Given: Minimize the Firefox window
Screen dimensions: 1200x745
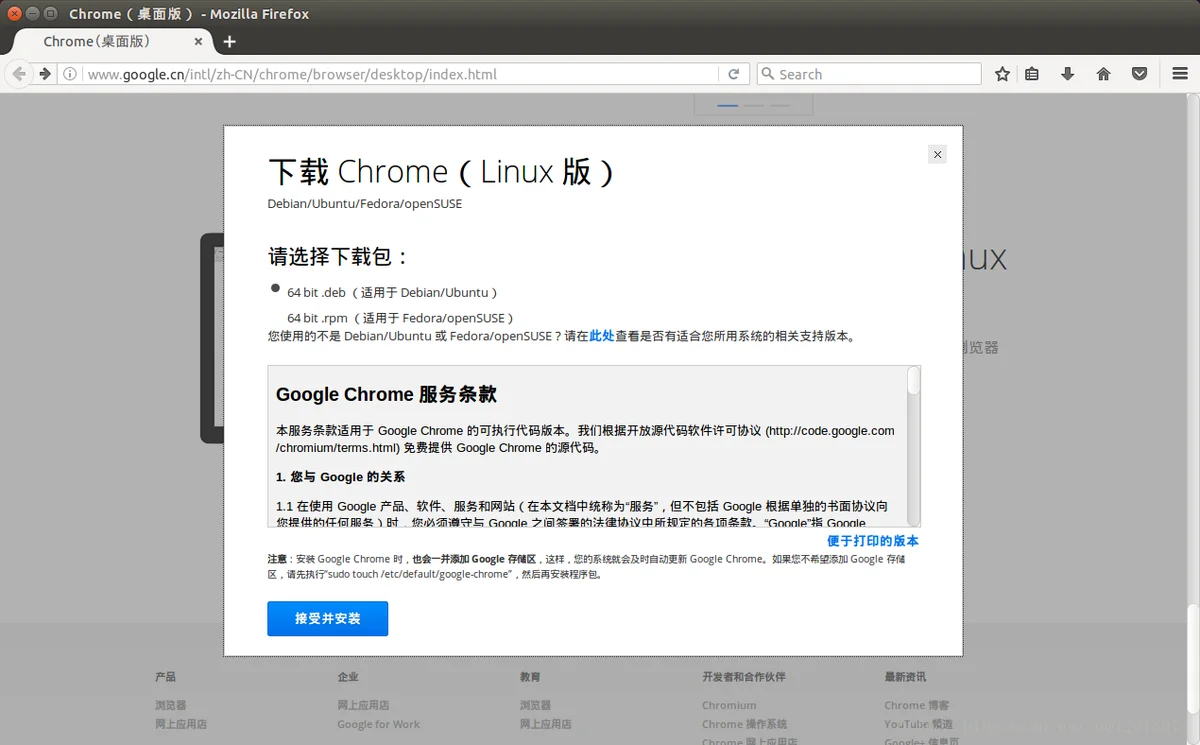Looking at the screenshot, I should pyautogui.click(x=32, y=14).
